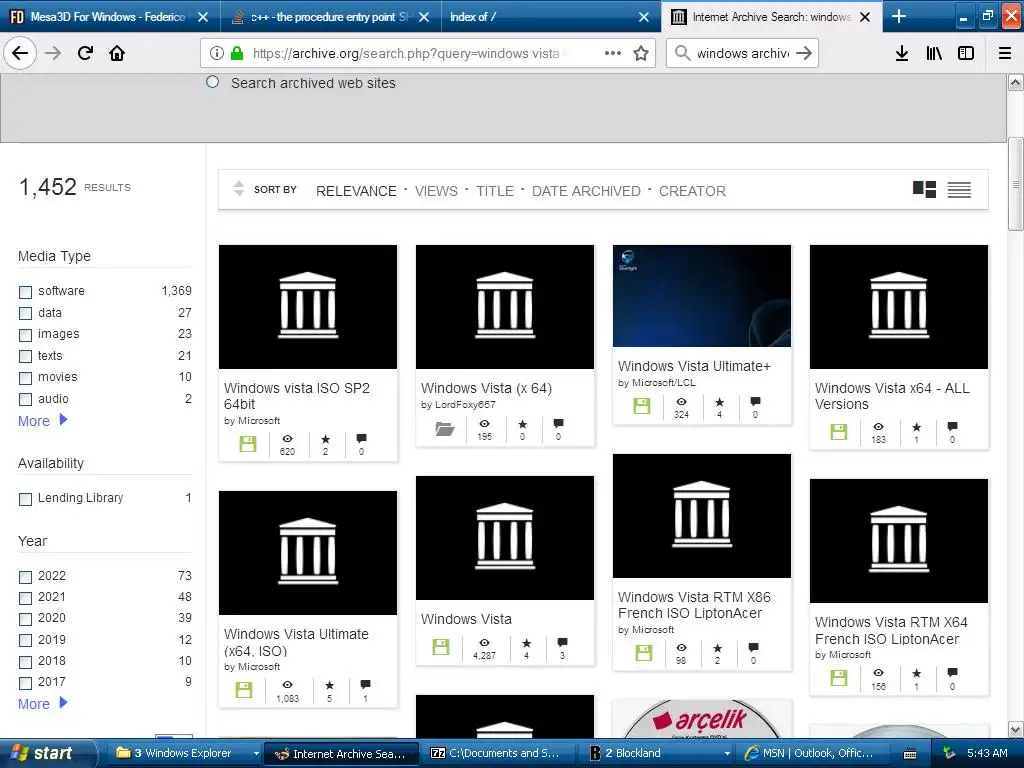Image resolution: width=1024 pixels, height=768 pixels.
Task: Click the windows archive search box
Action: pos(743,53)
